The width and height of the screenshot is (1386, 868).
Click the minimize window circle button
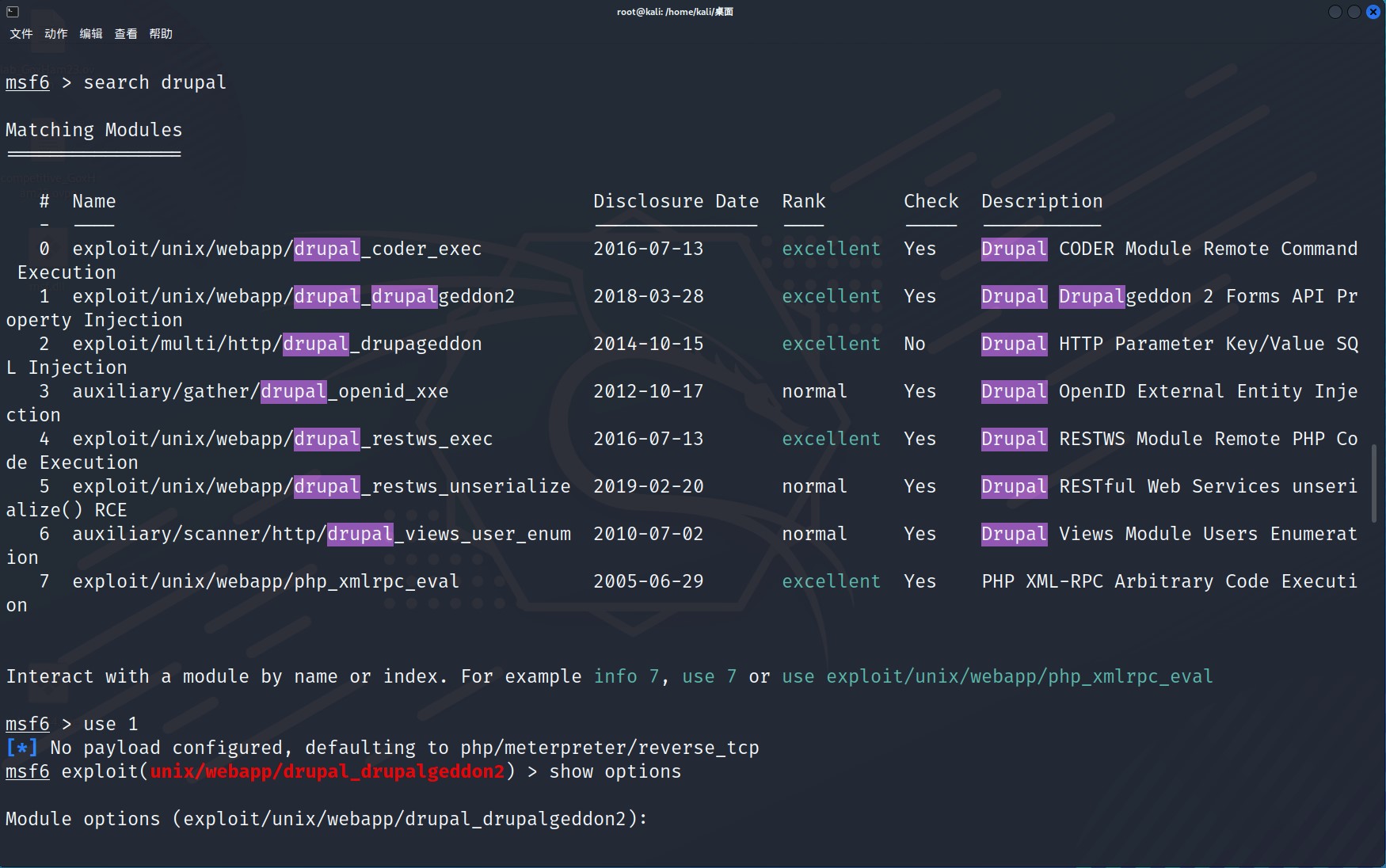1335,12
